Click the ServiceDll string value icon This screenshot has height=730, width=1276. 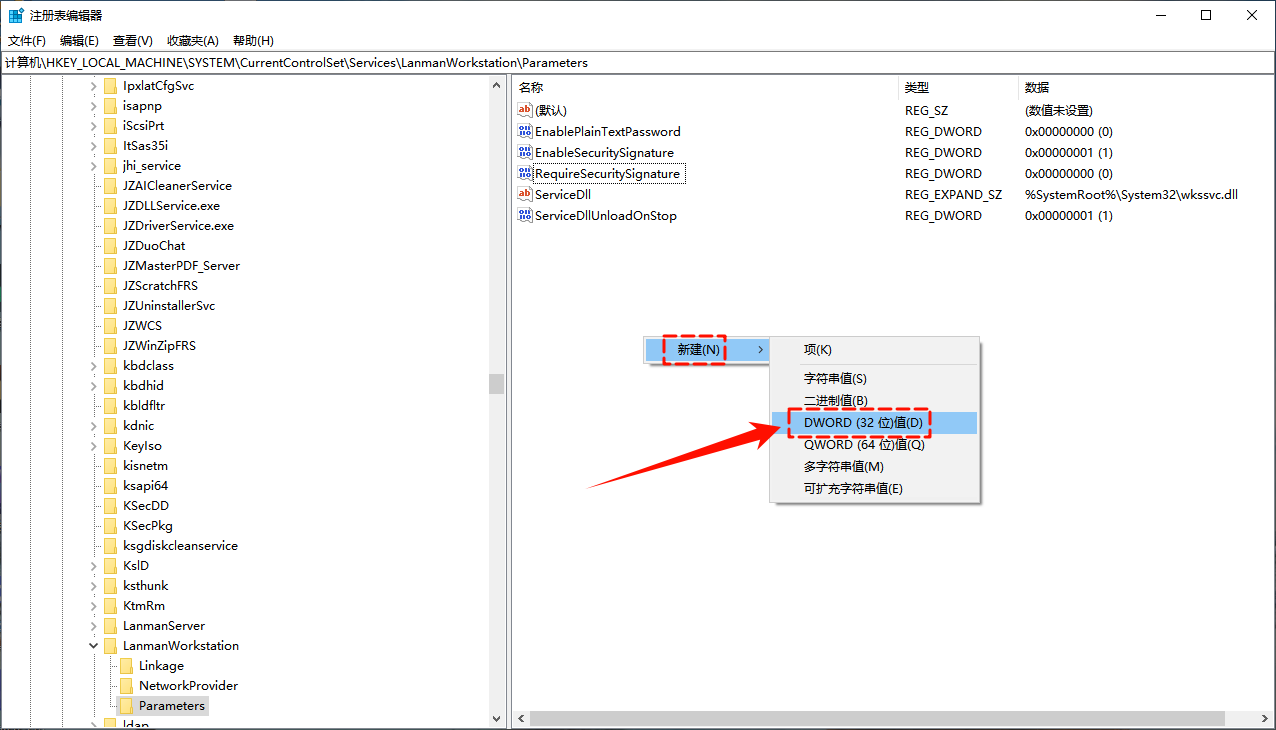tap(525, 194)
